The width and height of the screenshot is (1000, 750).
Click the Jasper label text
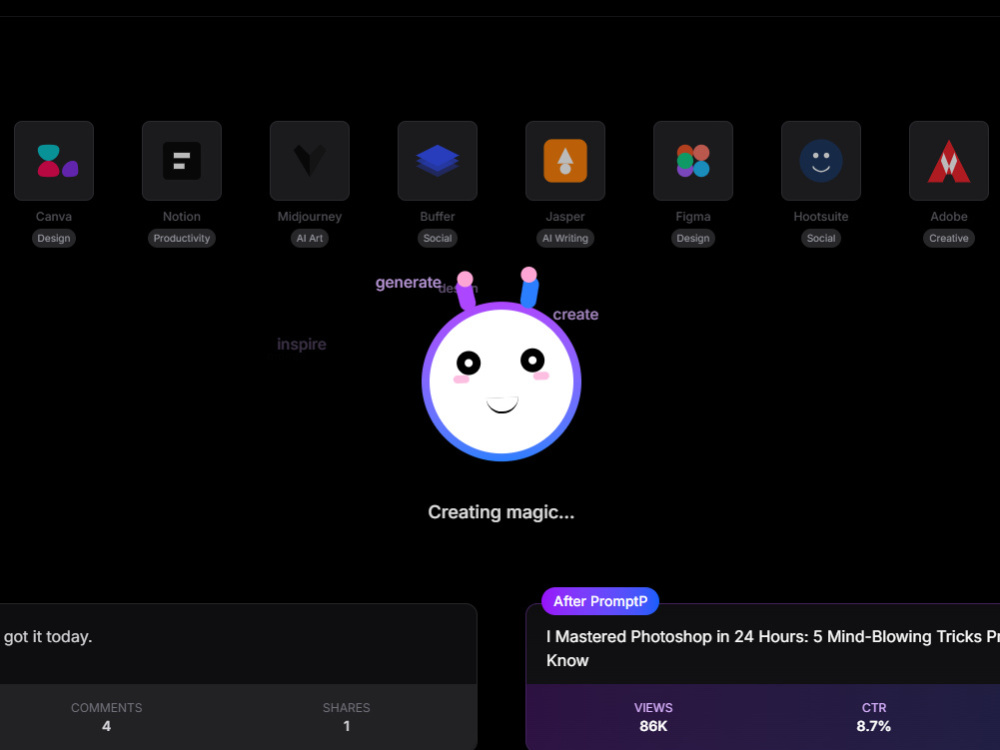click(x=565, y=217)
